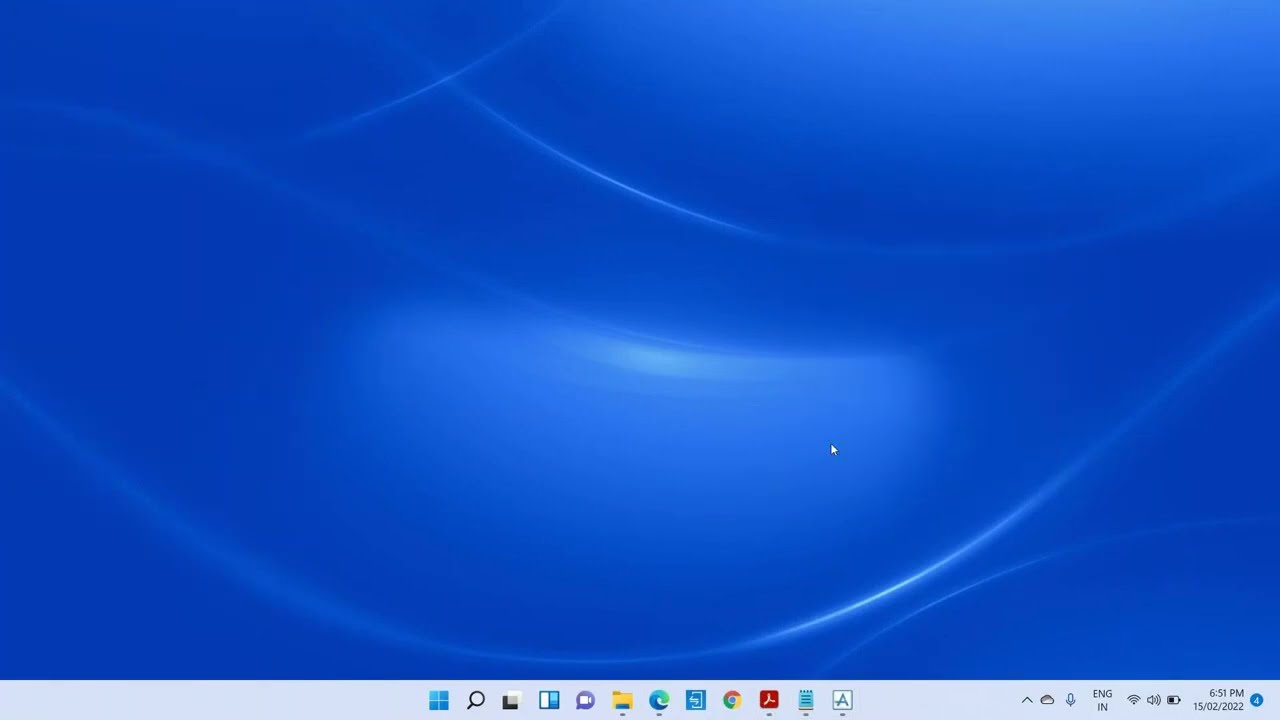Open the blue arrow app icon on taskbar
Screen dimensions: 1280x720
(x=696, y=700)
